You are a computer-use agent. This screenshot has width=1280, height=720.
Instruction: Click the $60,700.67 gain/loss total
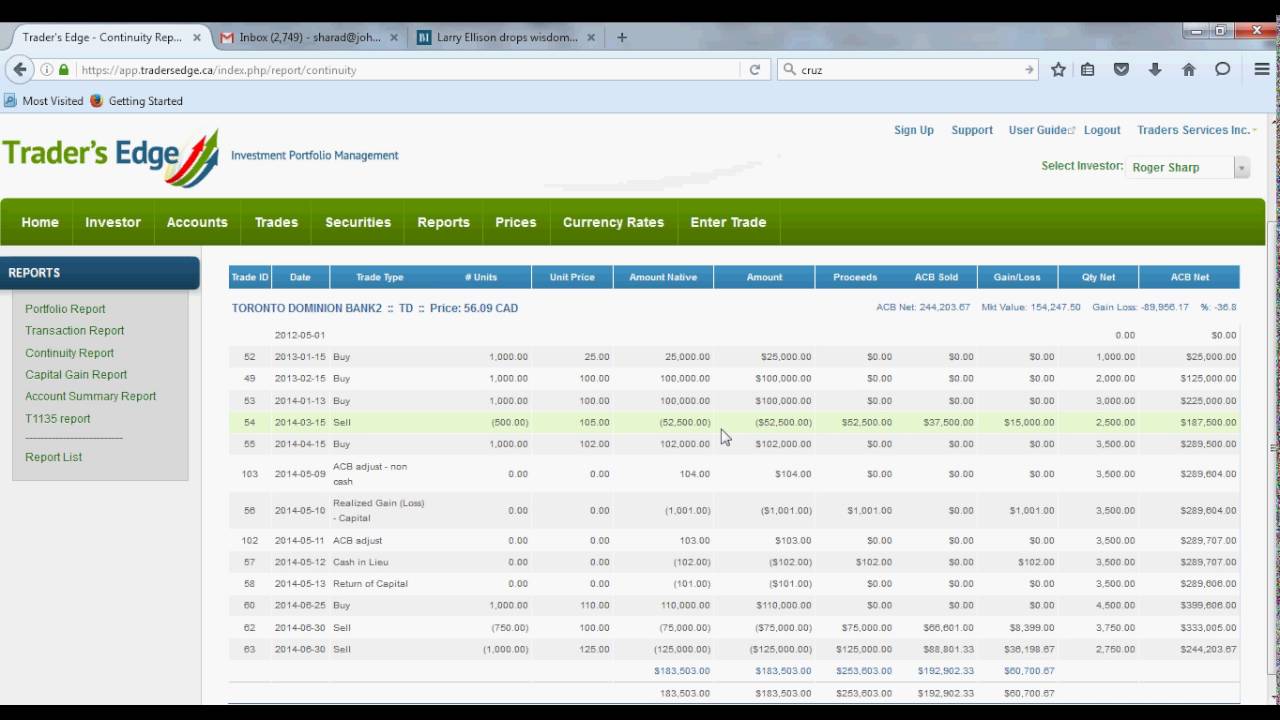(1029, 671)
